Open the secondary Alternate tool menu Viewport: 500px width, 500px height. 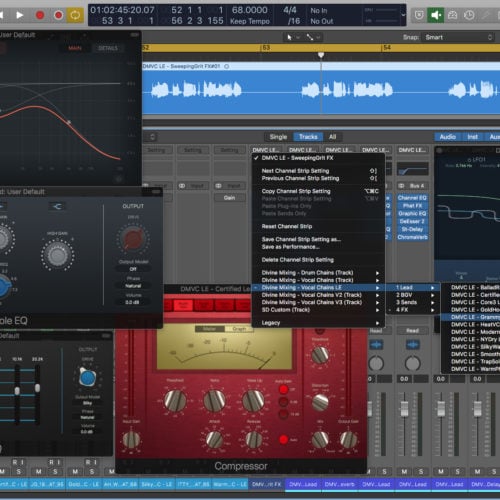click(313, 37)
